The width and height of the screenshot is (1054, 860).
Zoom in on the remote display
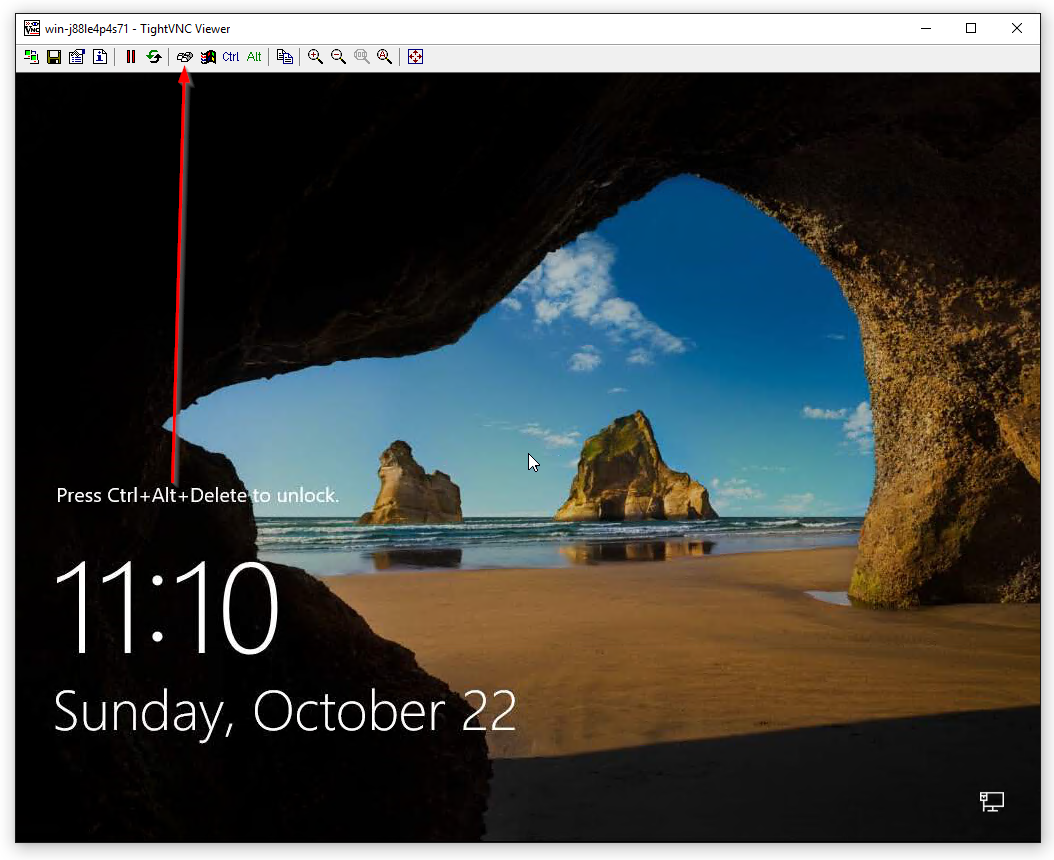[315, 56]
